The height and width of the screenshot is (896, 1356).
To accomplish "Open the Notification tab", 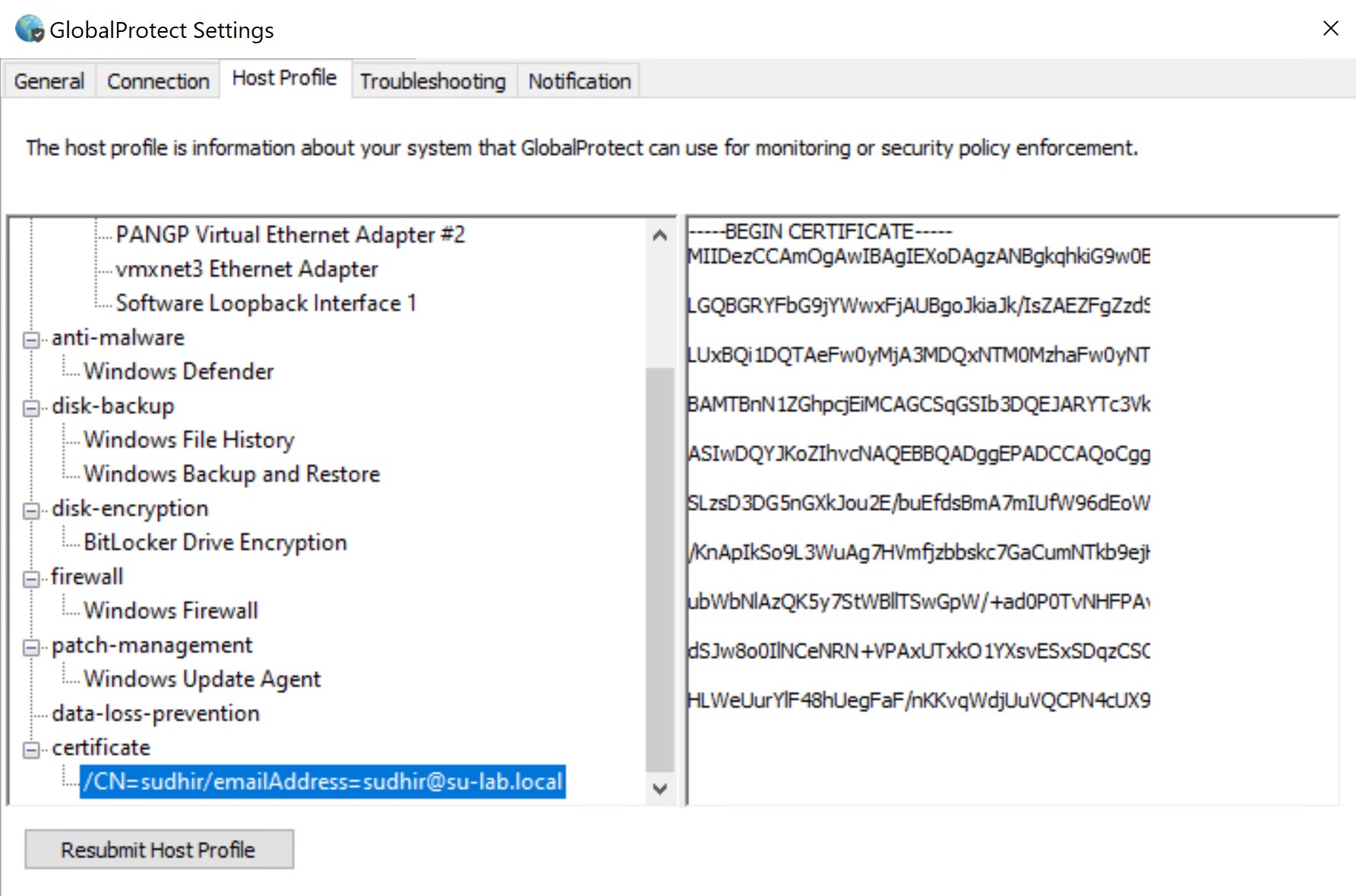I will (x=579, y=80).
